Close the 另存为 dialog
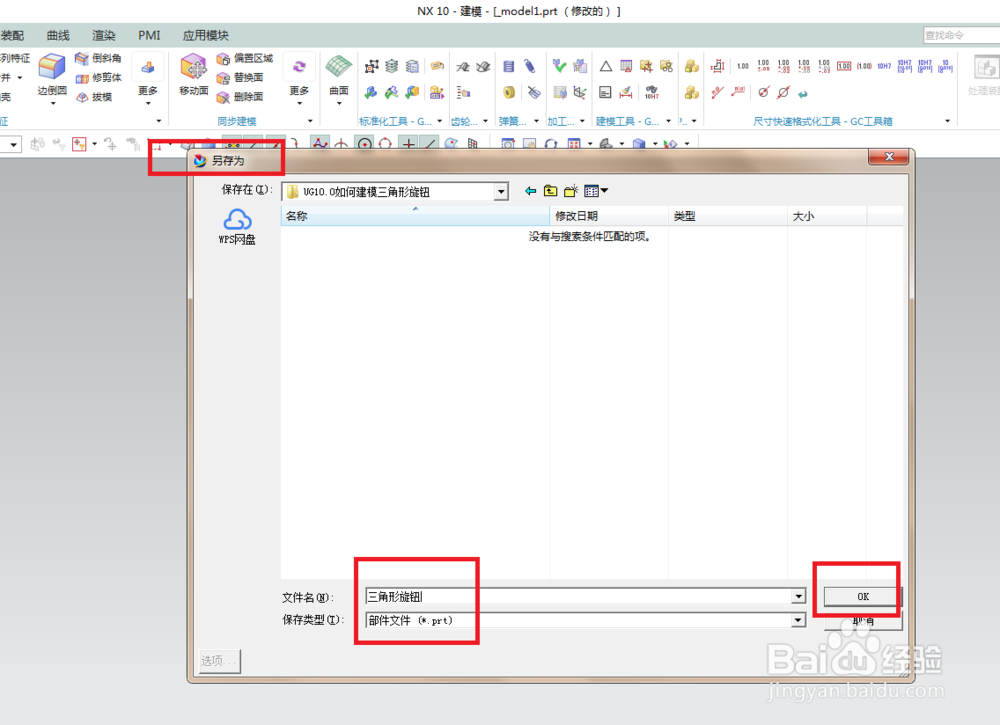The height and width of the screenshot is (725, 1000). point(889,157)
